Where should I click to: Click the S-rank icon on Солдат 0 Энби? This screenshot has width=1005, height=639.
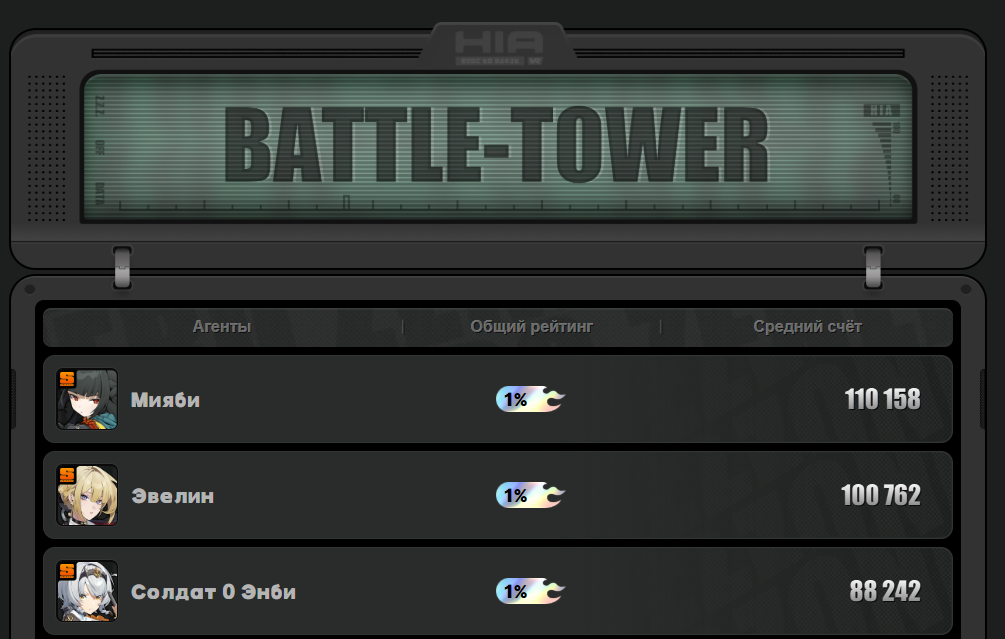click(x=67, y=572)
